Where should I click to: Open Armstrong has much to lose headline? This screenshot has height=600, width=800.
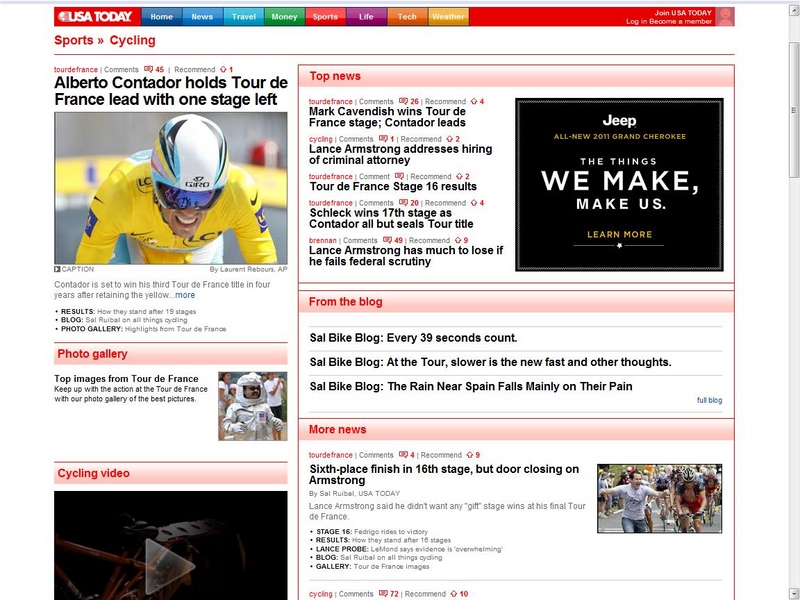406,256
